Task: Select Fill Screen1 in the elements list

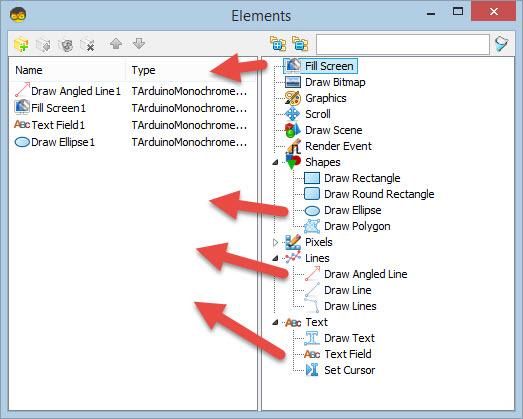Action: (58, 108)
